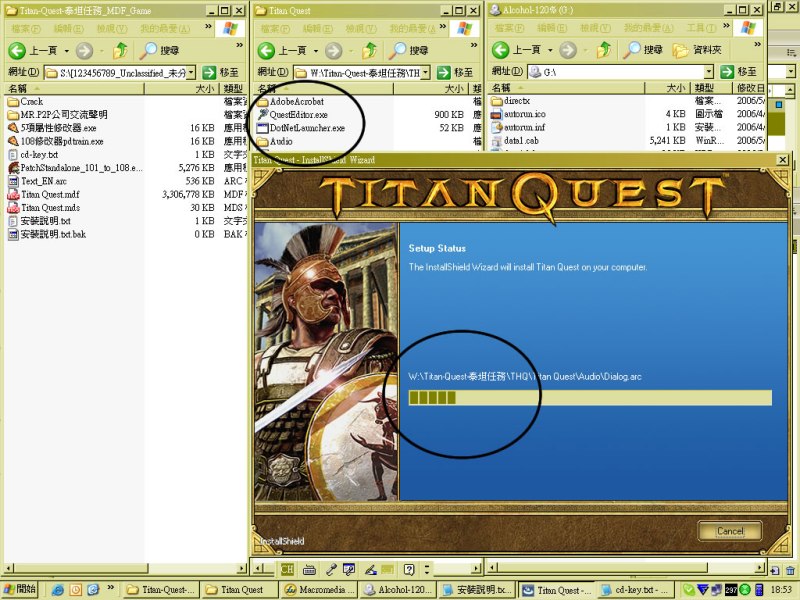Viewport: 800px width, 600px height.
Task: Open Search (搜尋) in the Alcohol-120% window
Action: coord(643,49)
